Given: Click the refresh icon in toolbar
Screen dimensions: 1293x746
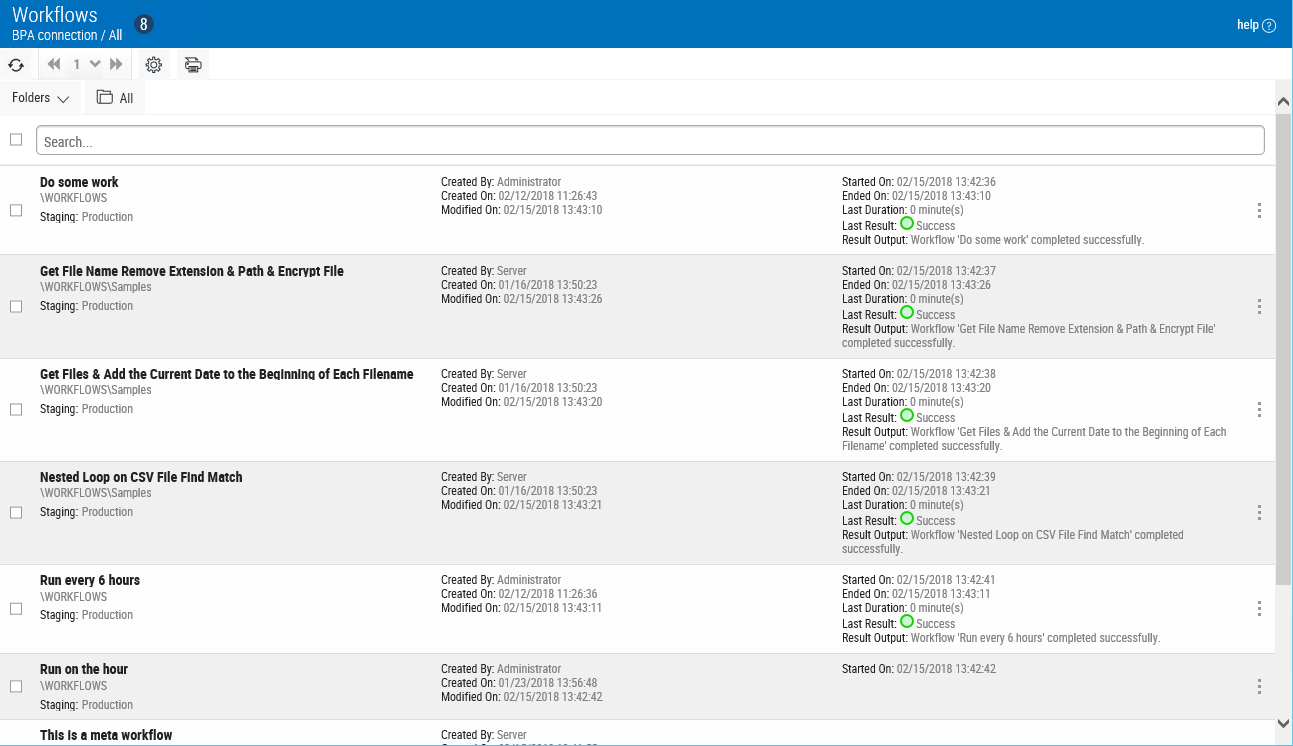Looking at the screenshot, I should (x=16, y=65).
